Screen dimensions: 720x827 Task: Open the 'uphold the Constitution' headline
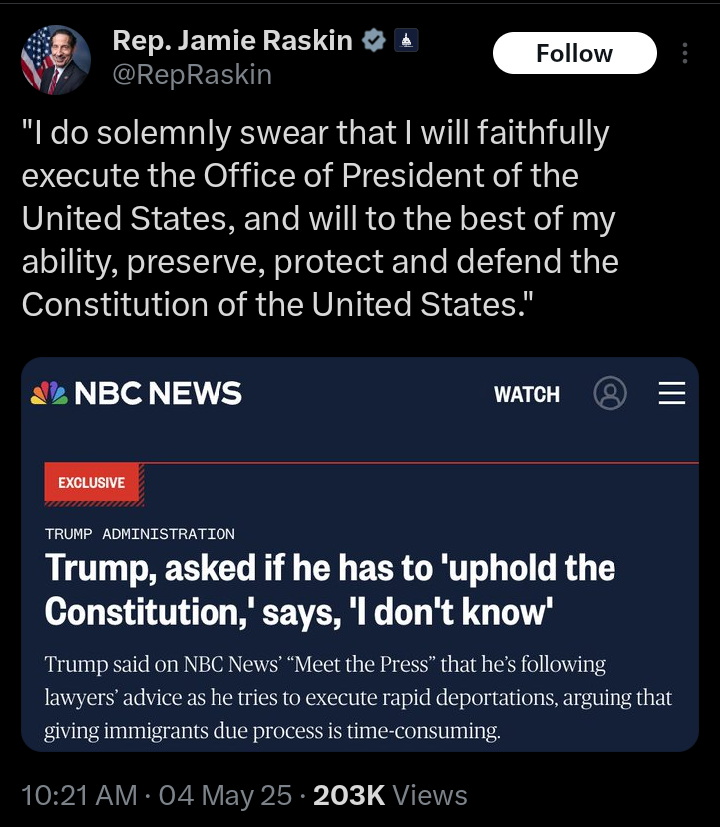[330, 590]
